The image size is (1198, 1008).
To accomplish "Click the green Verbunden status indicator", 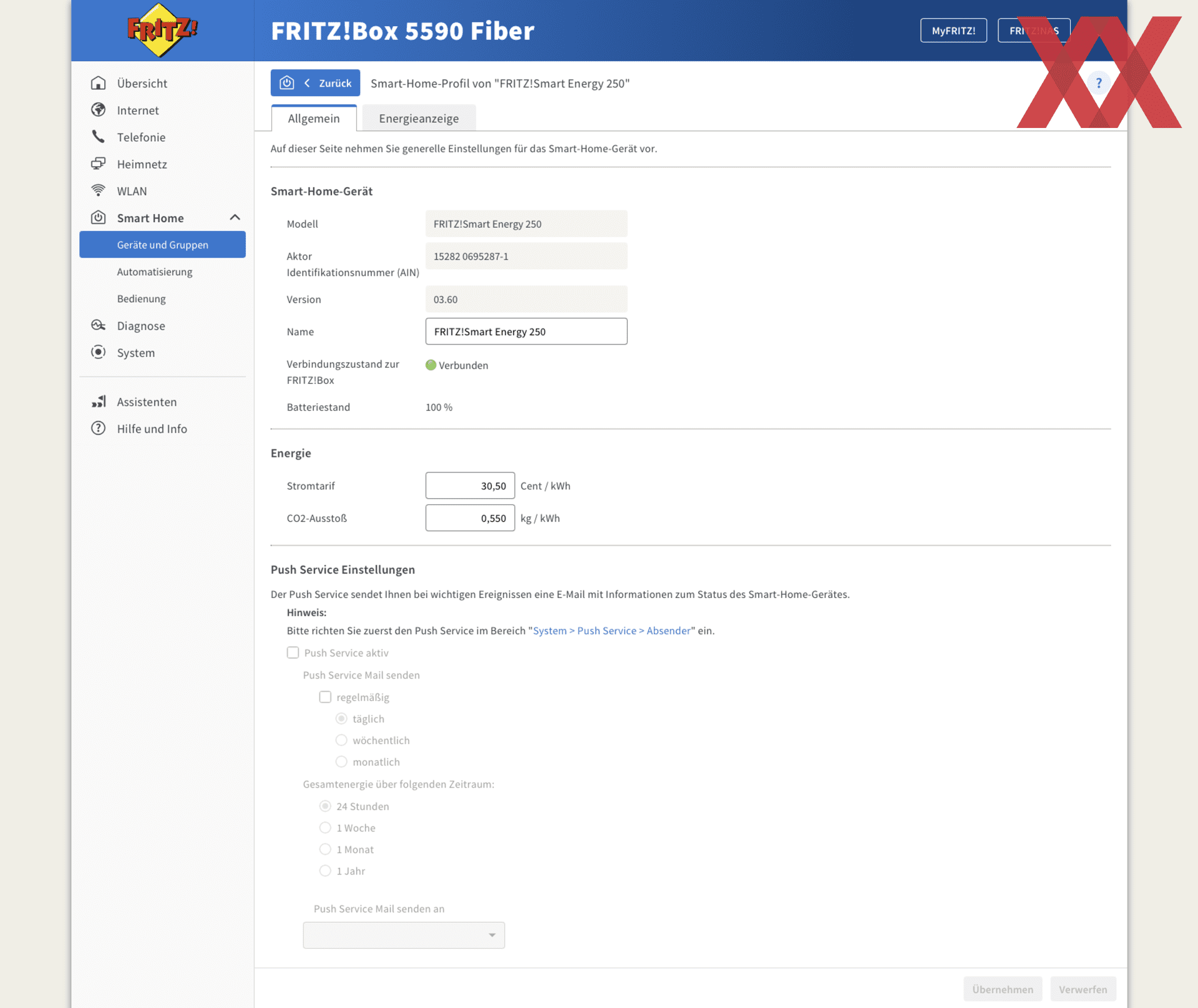I will (431, 365).
